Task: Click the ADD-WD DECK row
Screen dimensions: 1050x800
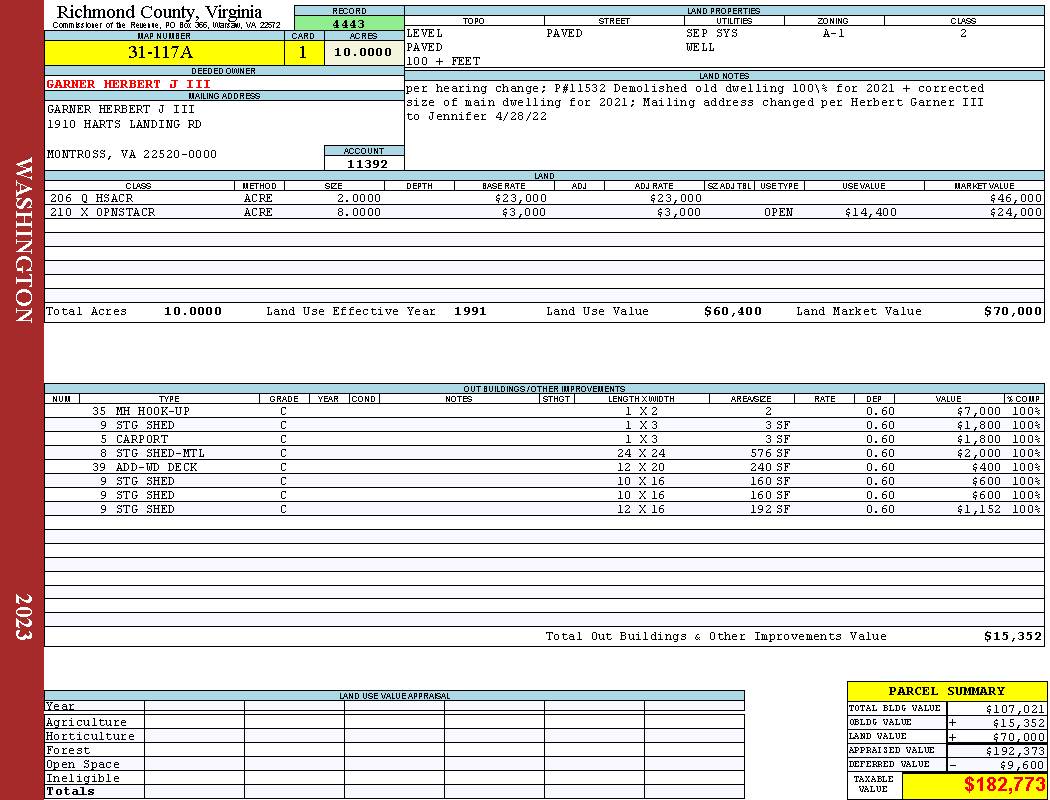Action: coord(544,468)
